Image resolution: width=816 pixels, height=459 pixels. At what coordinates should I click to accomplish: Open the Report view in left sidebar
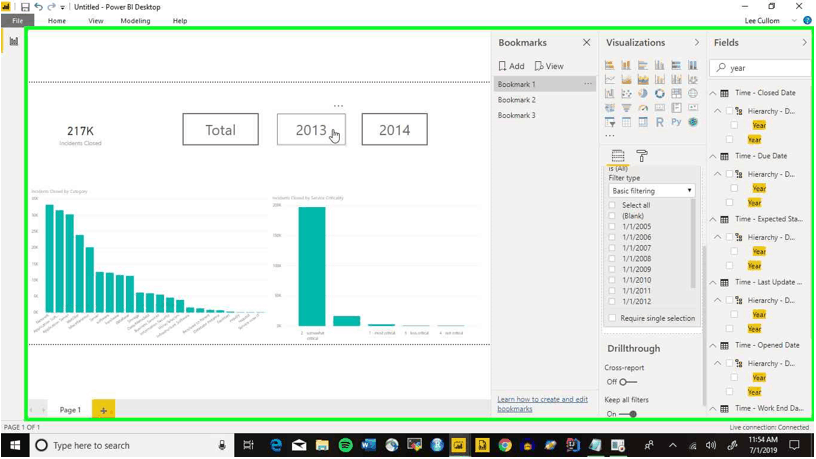pyautogui.click(x=14, y=41)
